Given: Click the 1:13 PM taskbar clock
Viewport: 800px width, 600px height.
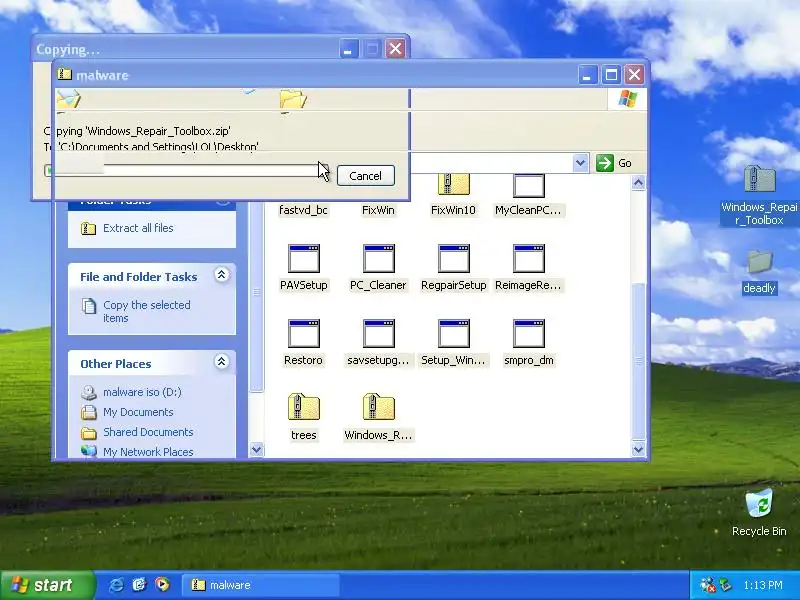Looking at the screenshot, I should click(763, 585).
